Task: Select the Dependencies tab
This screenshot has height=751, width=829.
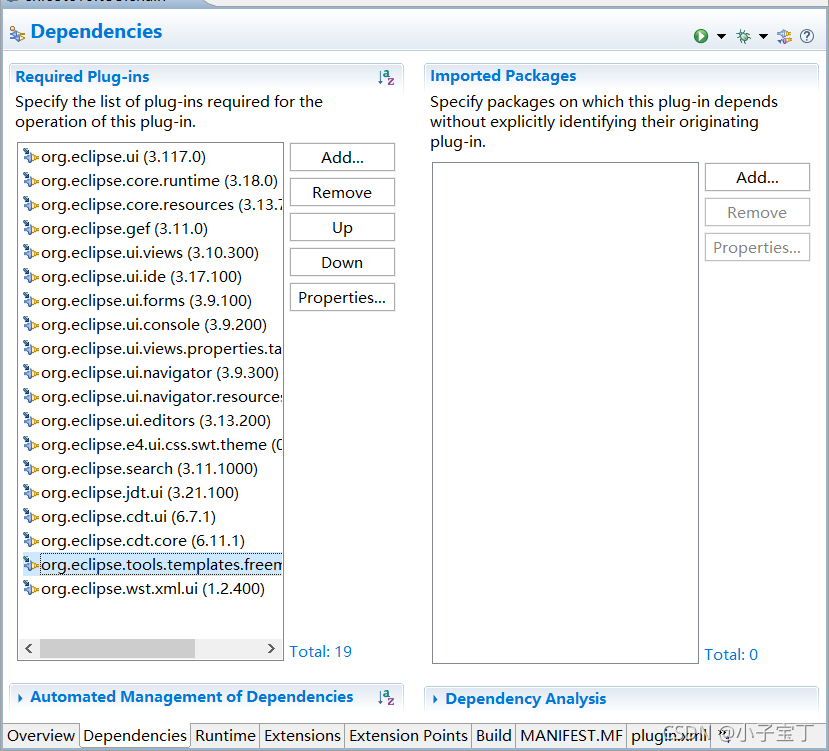Action: (x=135, y=736)
